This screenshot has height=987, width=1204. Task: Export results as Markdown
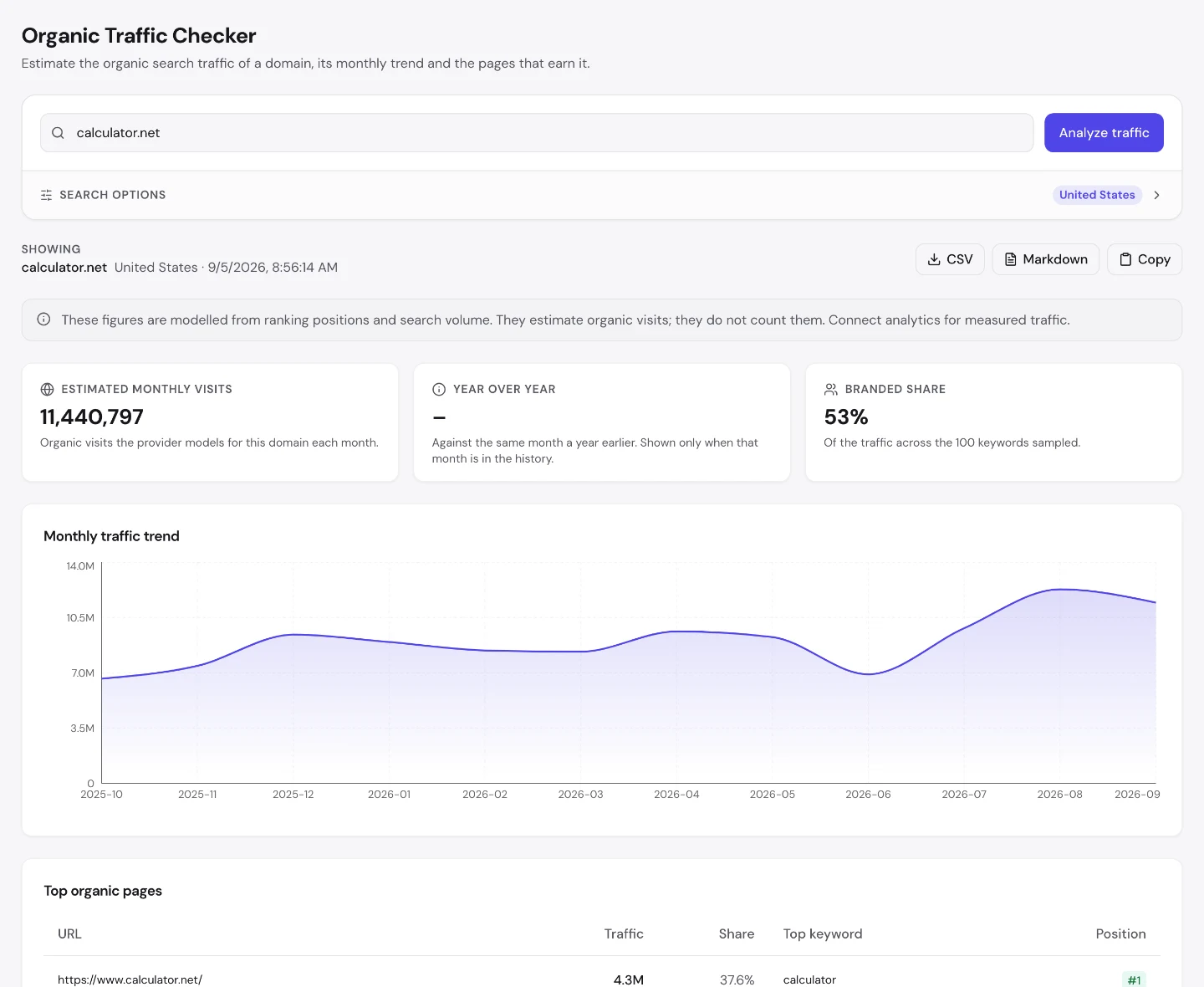pos(1045,259)
